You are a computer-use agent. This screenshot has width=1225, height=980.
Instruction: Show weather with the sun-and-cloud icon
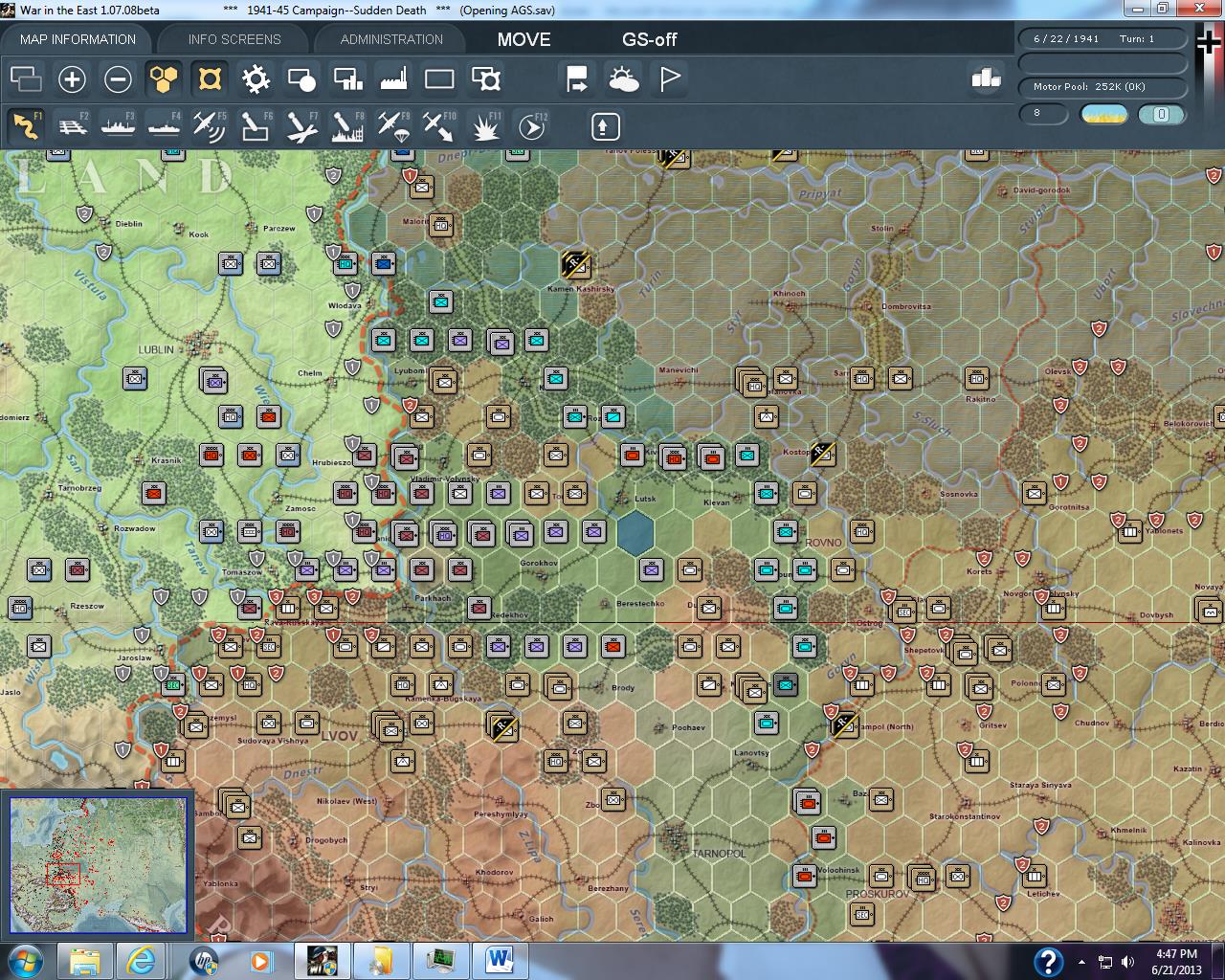623,78
